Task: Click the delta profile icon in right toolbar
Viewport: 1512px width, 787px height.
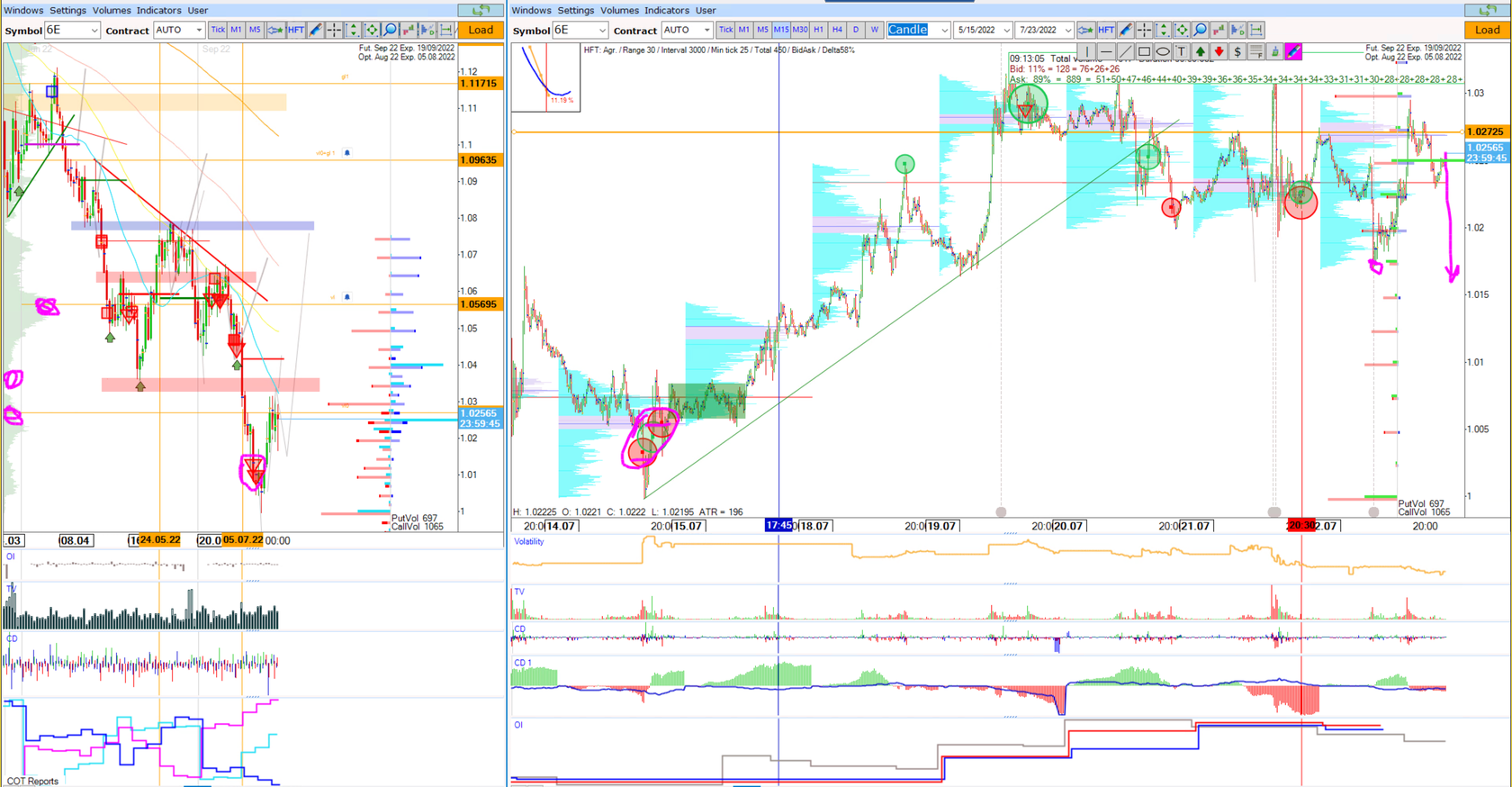Action: (x=1237, y=30)
